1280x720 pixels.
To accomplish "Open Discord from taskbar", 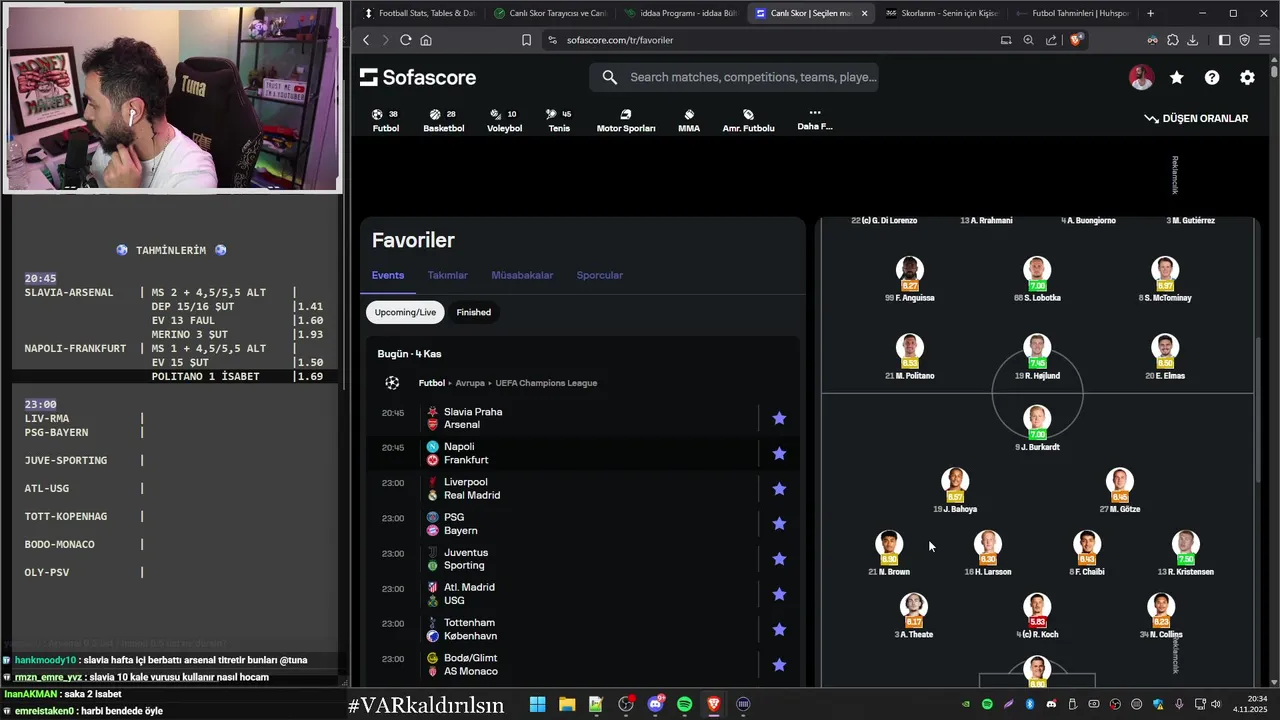I will pyautogui.click(x=655, y=704).
